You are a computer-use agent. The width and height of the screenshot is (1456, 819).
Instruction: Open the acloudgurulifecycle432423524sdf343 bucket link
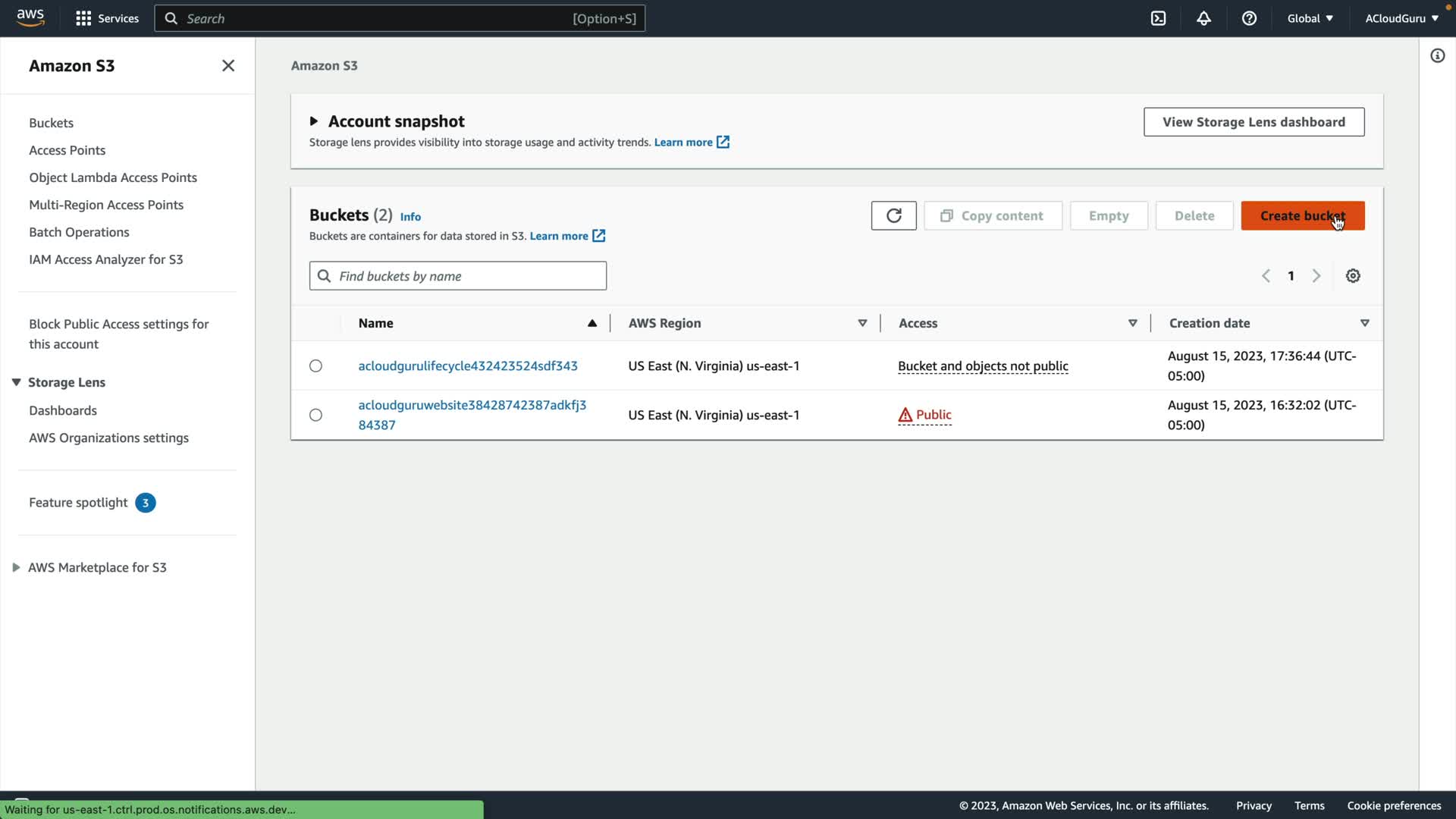(x=467, y=366)
